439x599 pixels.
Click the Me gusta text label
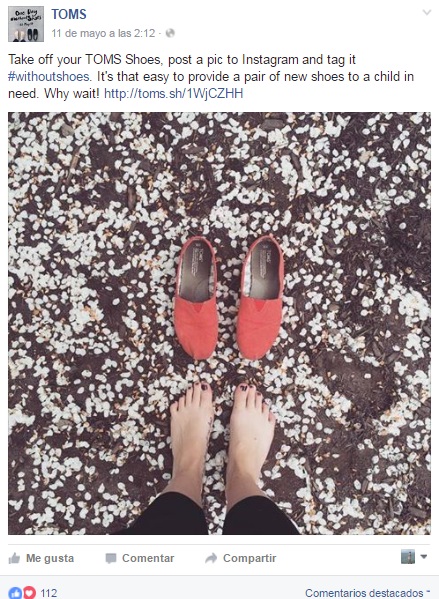pos(50,559)
